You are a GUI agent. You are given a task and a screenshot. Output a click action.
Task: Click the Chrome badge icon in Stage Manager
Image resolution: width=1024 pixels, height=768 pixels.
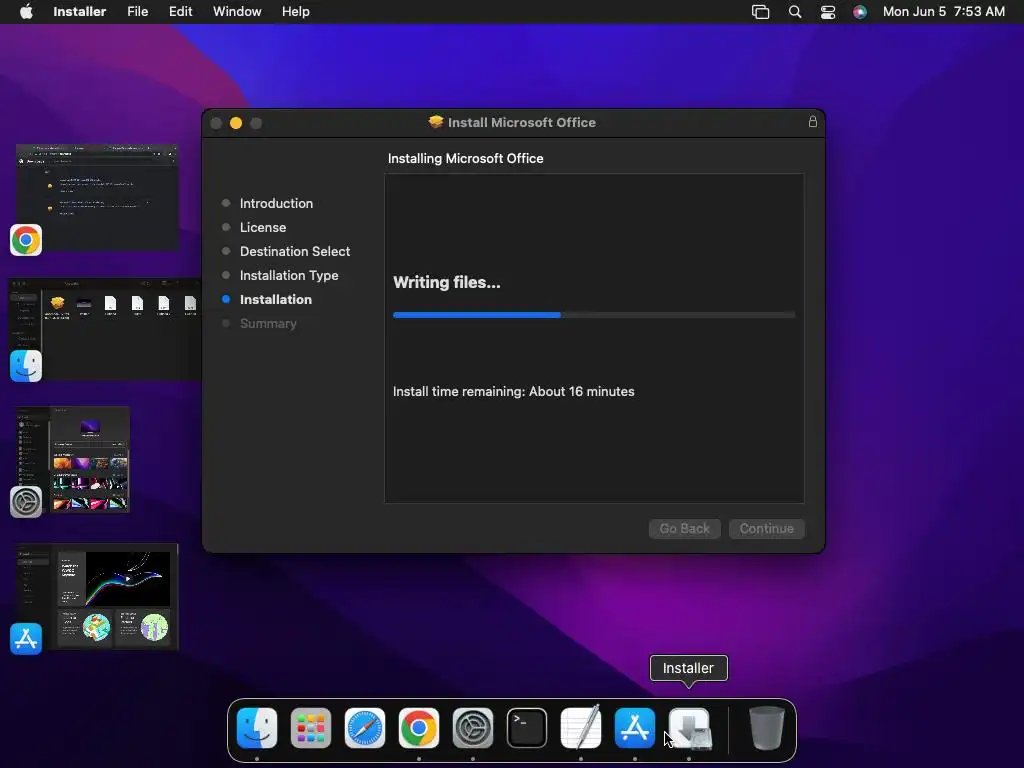(26, 240)
